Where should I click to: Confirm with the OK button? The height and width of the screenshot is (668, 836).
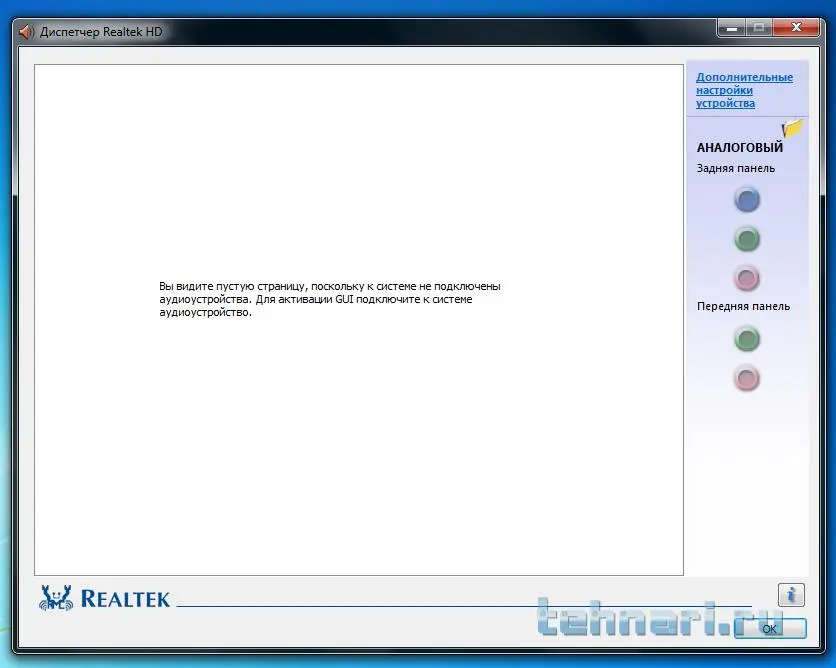[x=770, y=629]
